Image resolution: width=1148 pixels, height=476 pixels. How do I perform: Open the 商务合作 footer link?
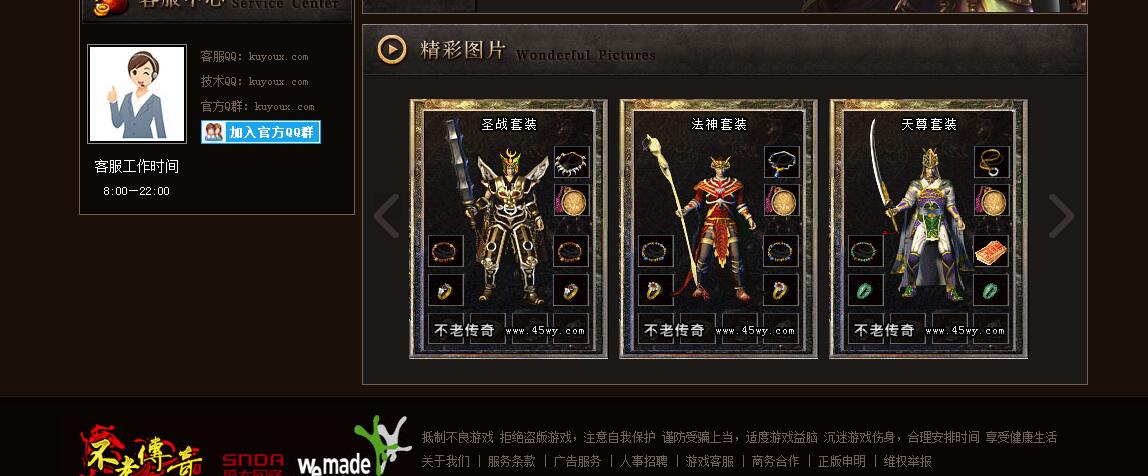point(775,461)
